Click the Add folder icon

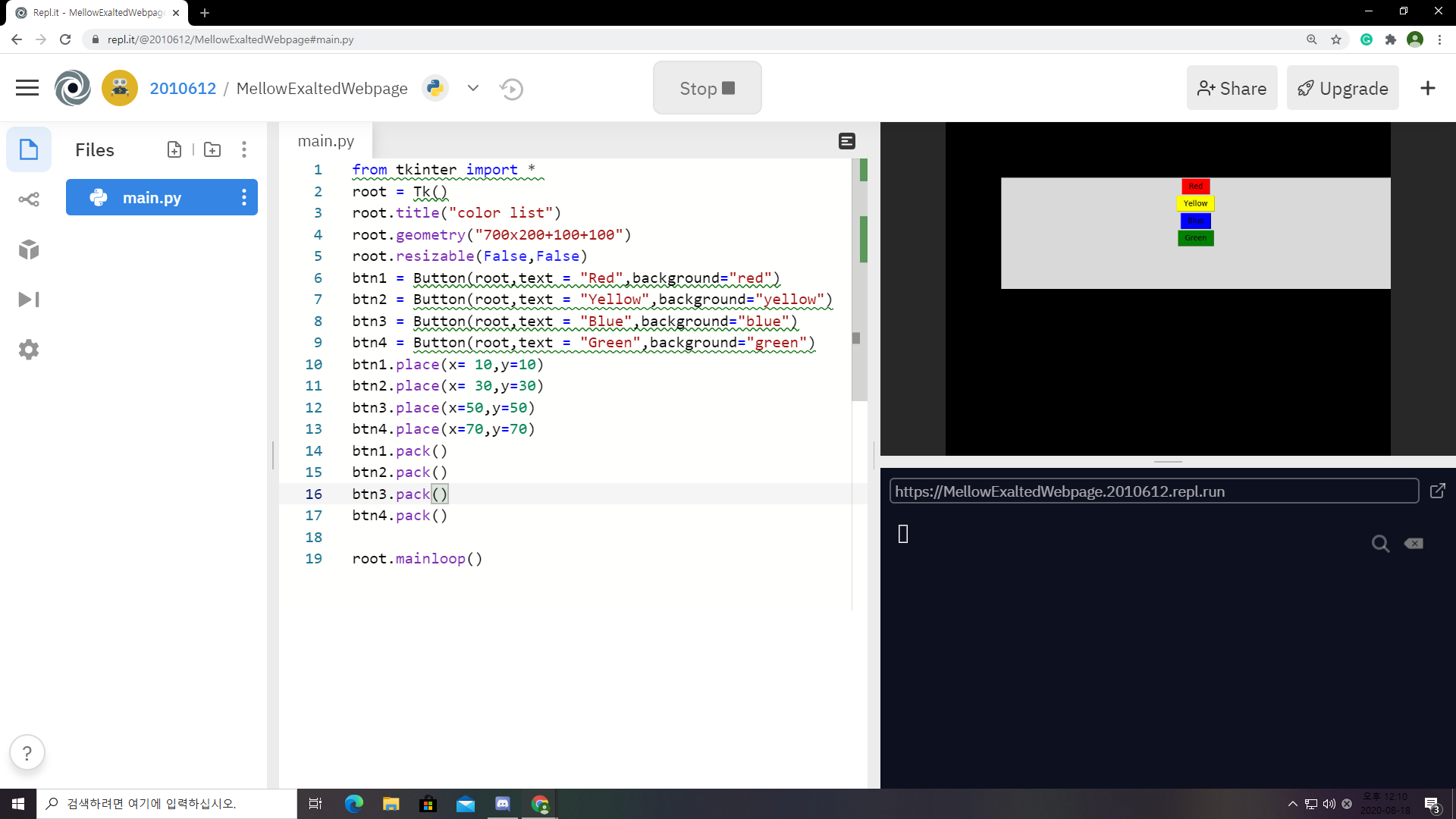point(212,149)
